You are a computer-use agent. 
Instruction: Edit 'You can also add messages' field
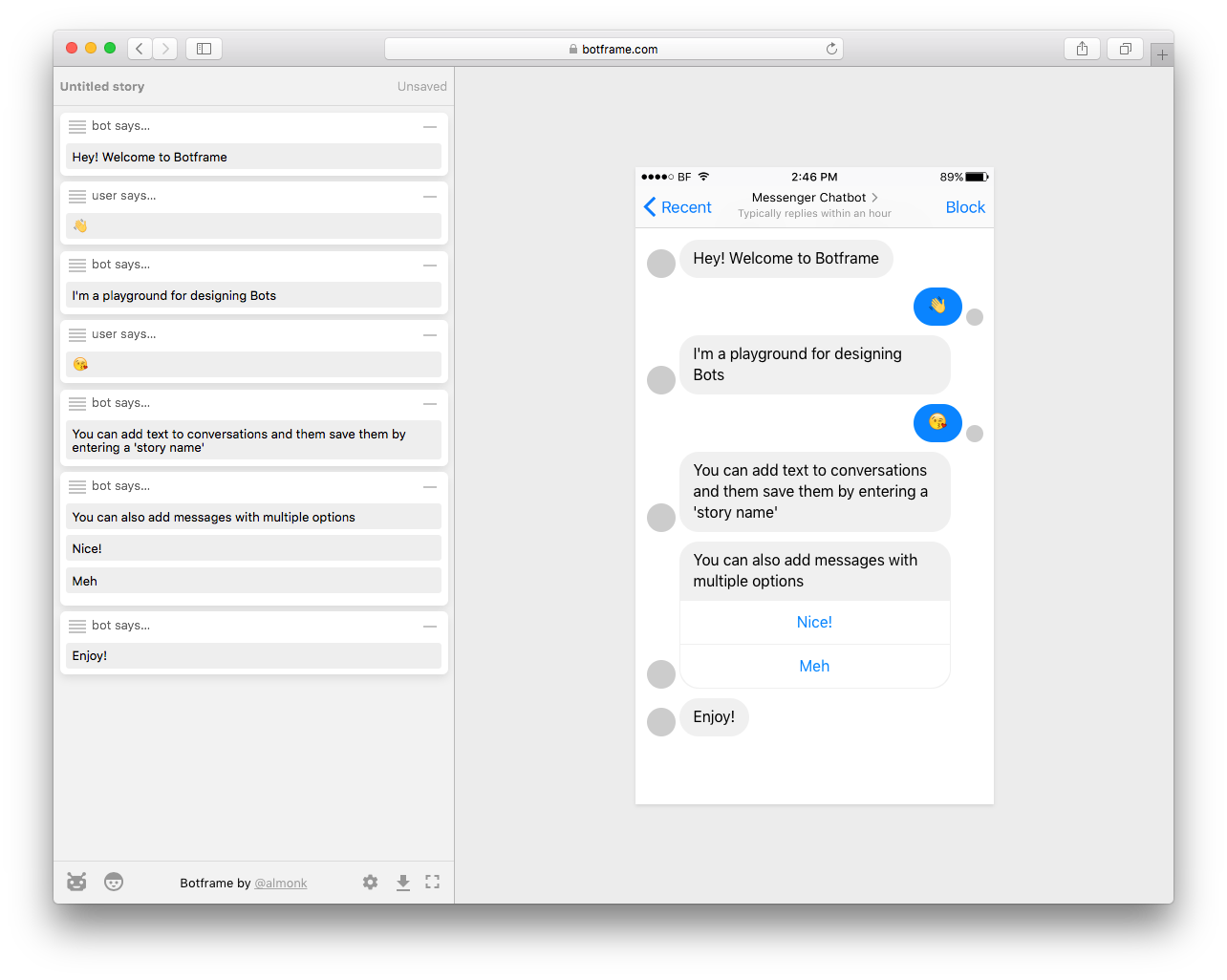254,517
